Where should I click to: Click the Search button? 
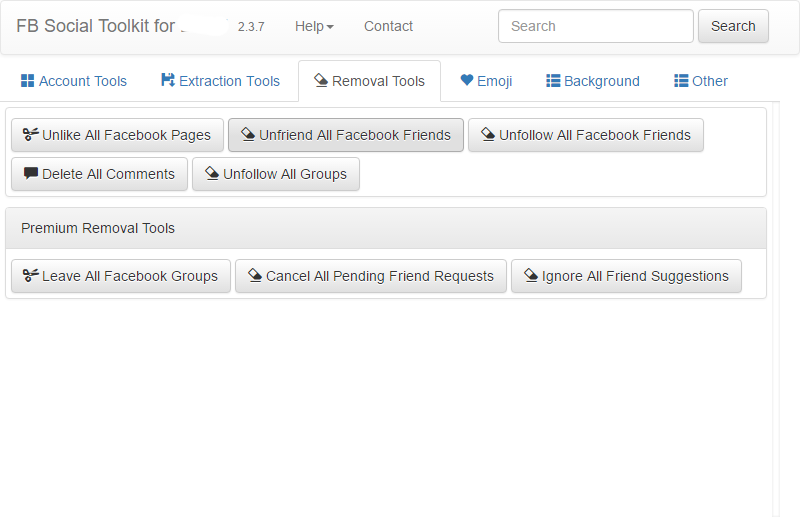[x=733, y=26]
